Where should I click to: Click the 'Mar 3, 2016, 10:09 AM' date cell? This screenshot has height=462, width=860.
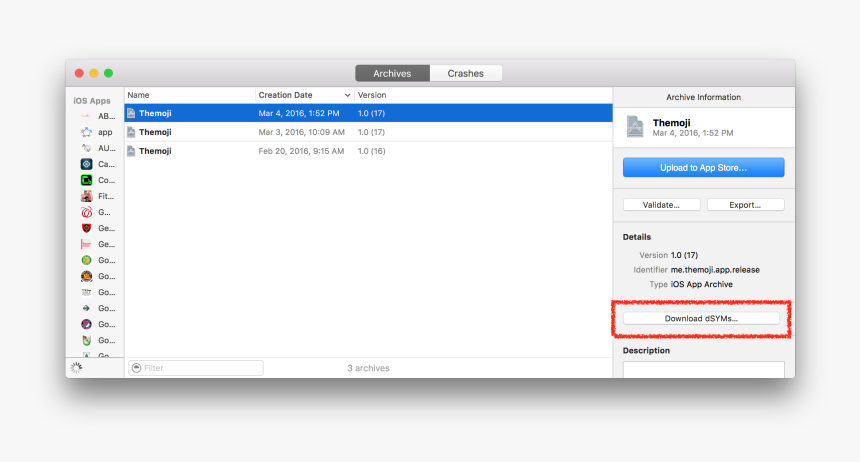click(302, 132)
